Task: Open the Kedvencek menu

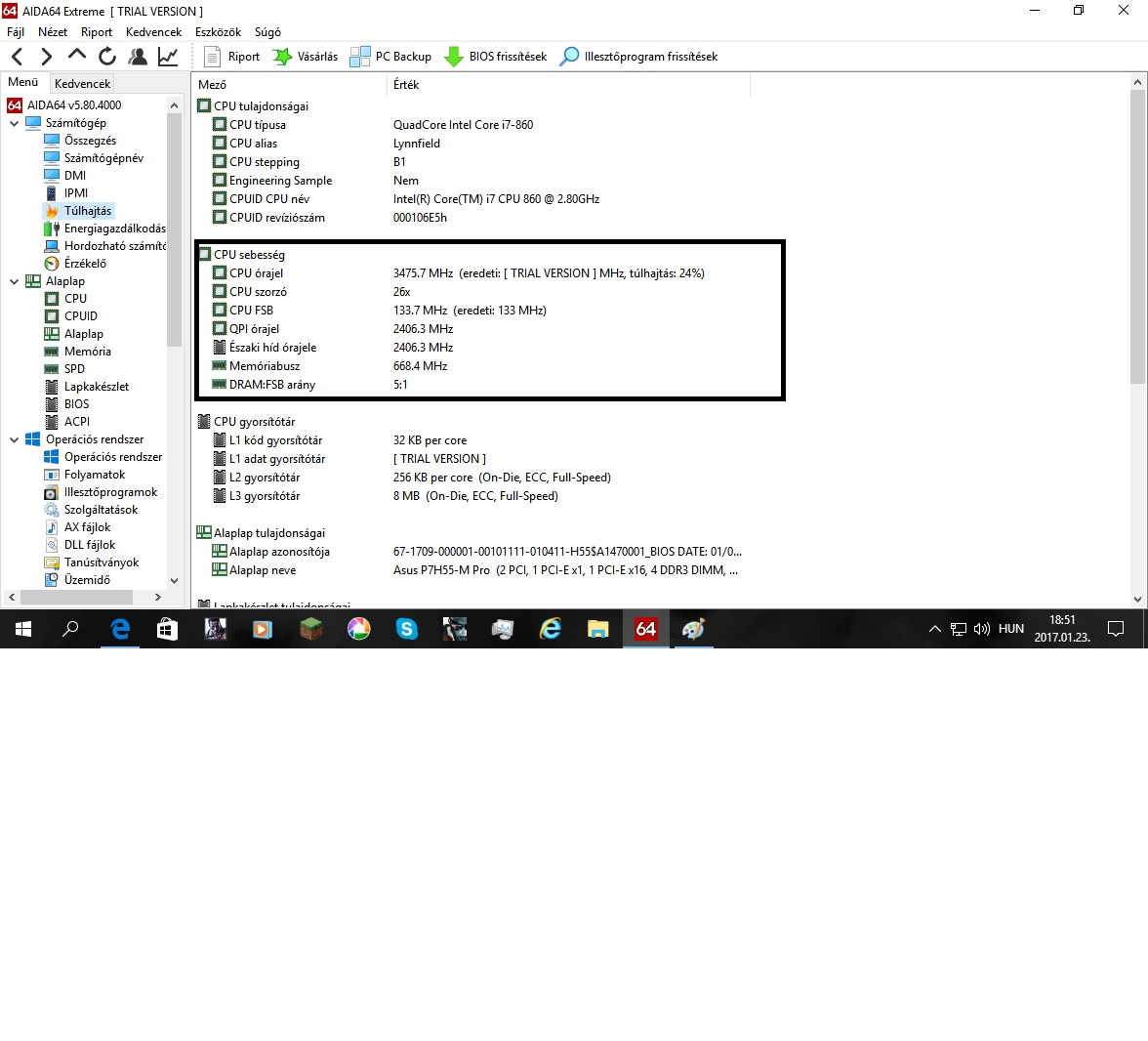Action: [154, 32]
